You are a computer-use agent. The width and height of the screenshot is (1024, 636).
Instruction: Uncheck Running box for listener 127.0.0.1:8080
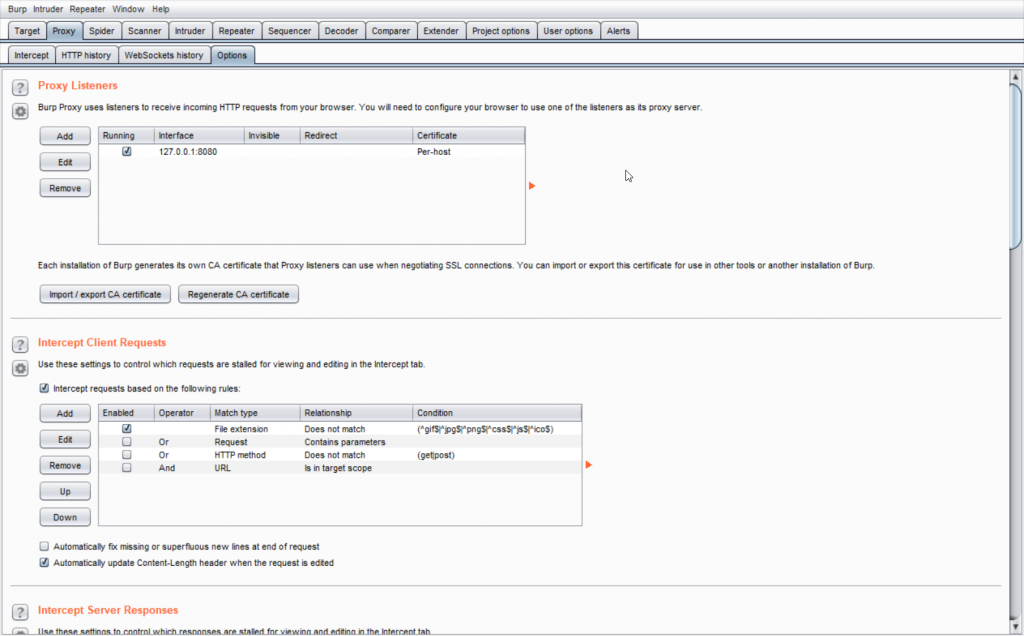pos(126,152)
